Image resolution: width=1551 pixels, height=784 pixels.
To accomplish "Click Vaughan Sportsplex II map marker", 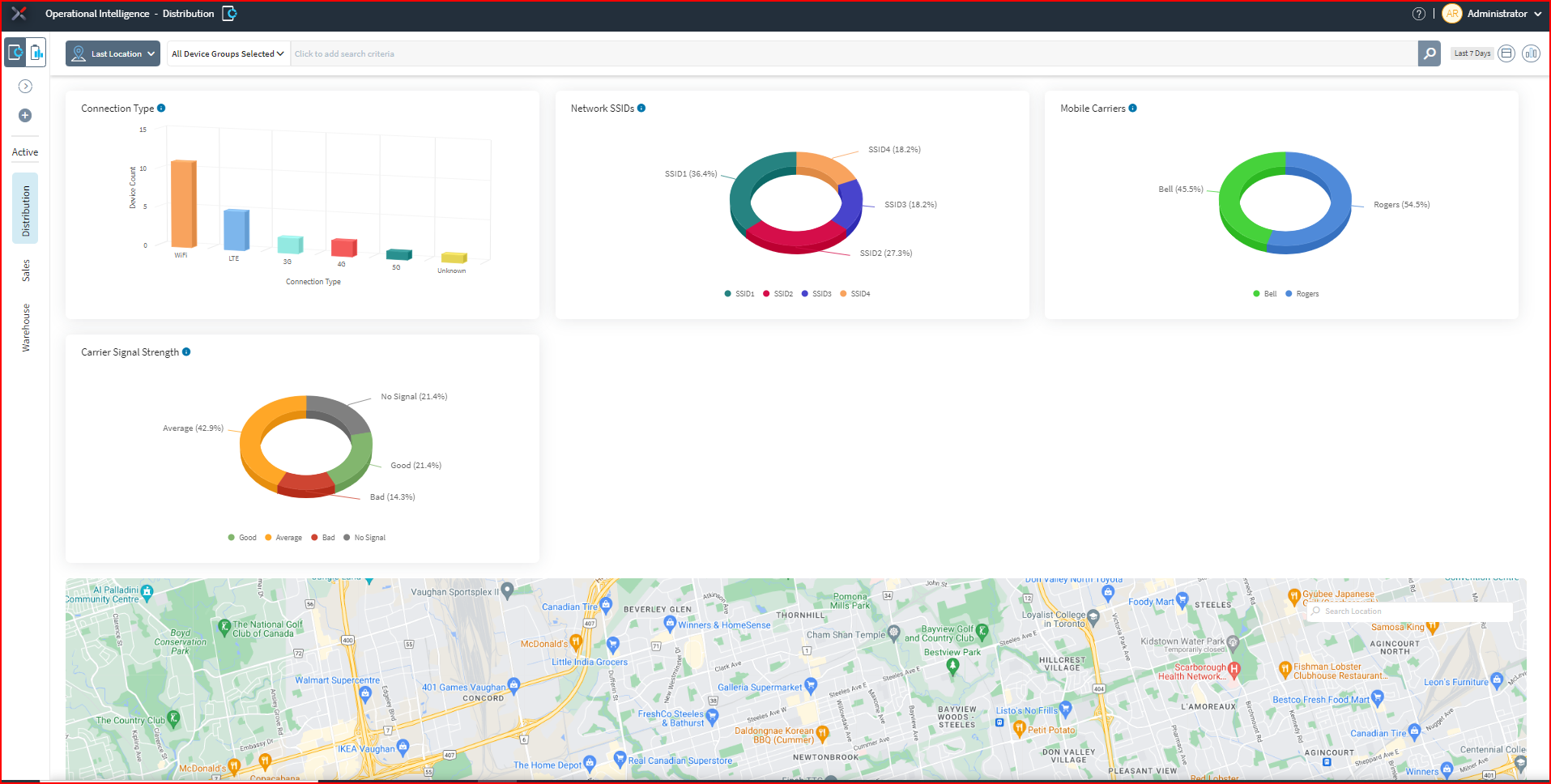I will [507, 590].
